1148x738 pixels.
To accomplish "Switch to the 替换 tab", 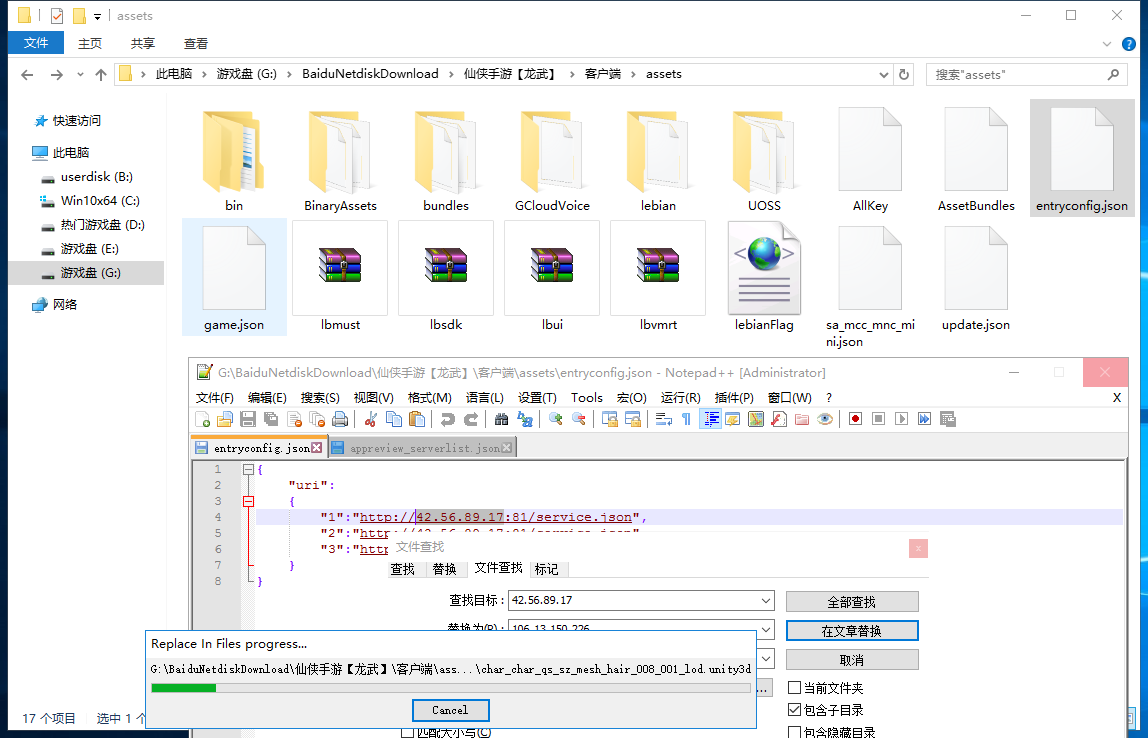I will coord(444,569).
